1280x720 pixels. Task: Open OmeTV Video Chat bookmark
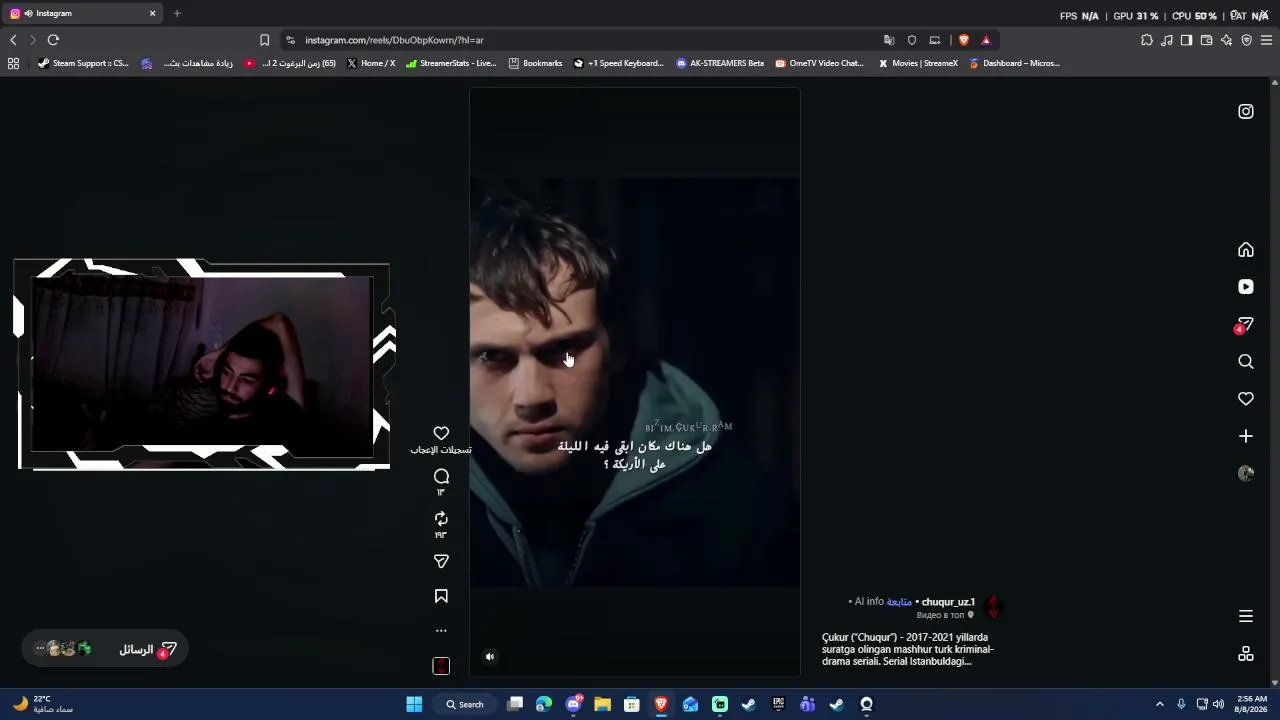click(819, 63)
